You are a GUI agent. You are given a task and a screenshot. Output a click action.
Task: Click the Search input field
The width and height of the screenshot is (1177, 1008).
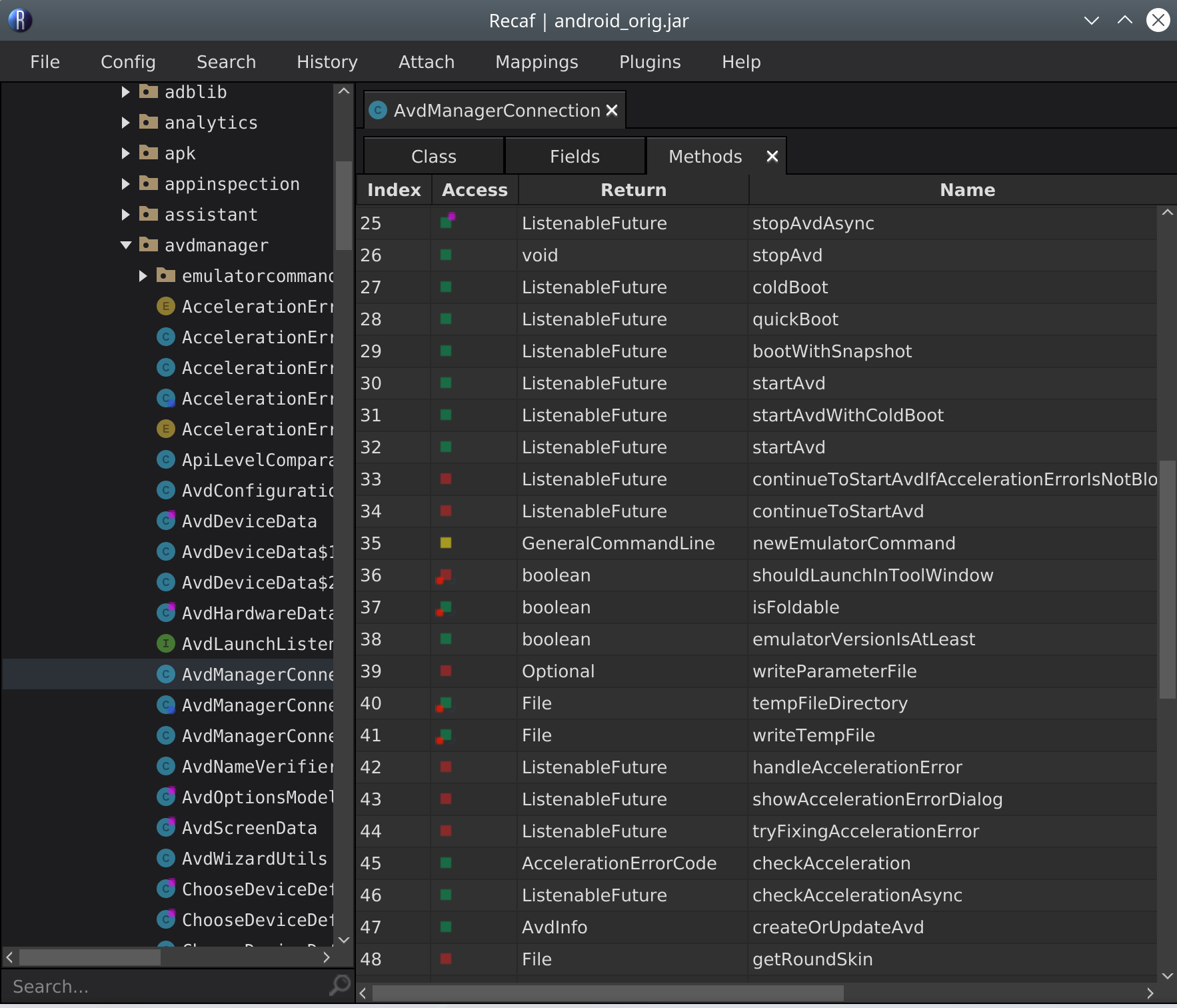(167, 986)
